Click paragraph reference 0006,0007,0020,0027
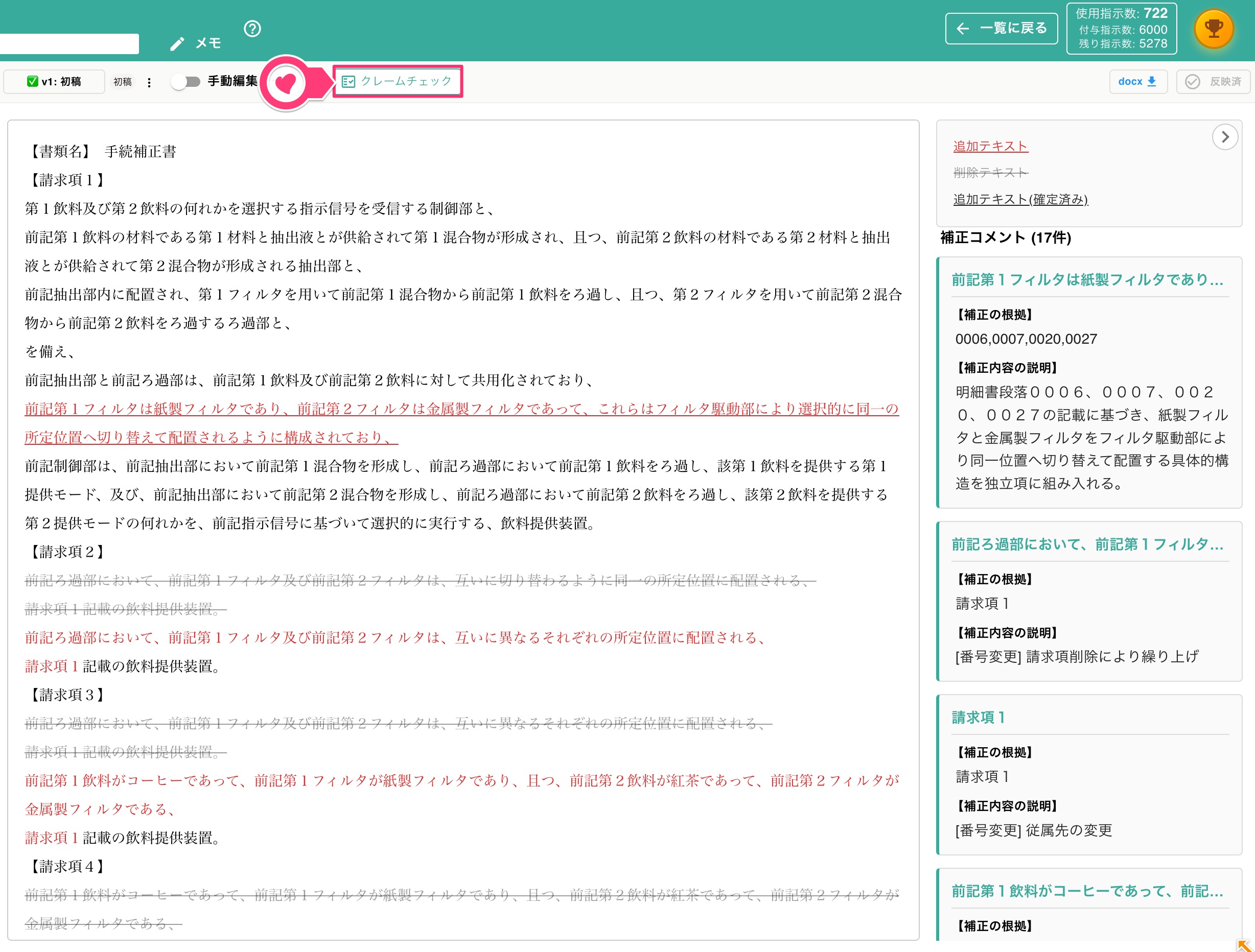This screenshot has width=1255, height=952. click(x=1026, y=339)
